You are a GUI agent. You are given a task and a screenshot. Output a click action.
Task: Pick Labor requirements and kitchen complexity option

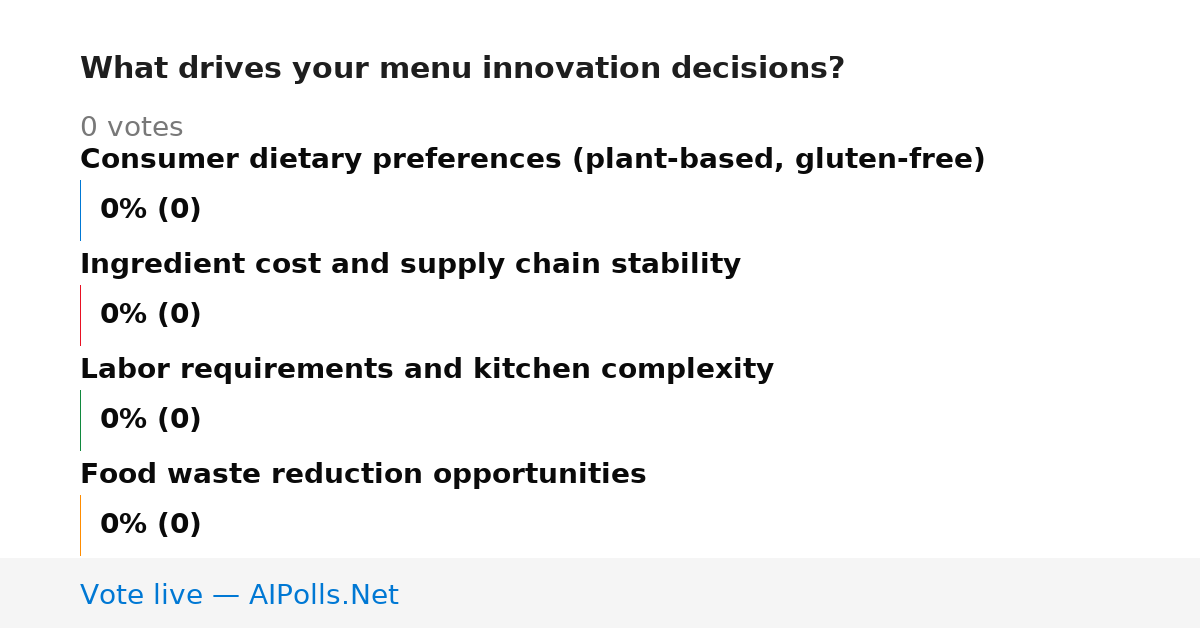click(x=427, y=370)
